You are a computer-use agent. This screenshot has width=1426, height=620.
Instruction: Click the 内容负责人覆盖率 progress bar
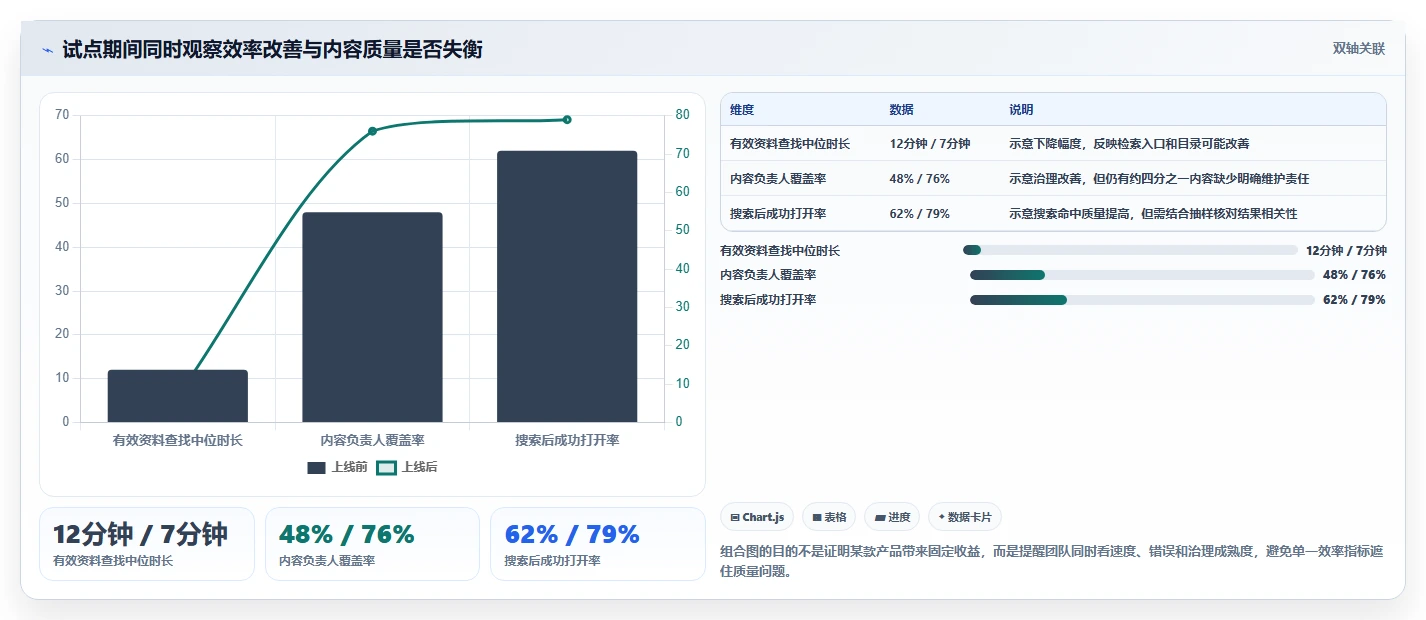(1142, 275)
